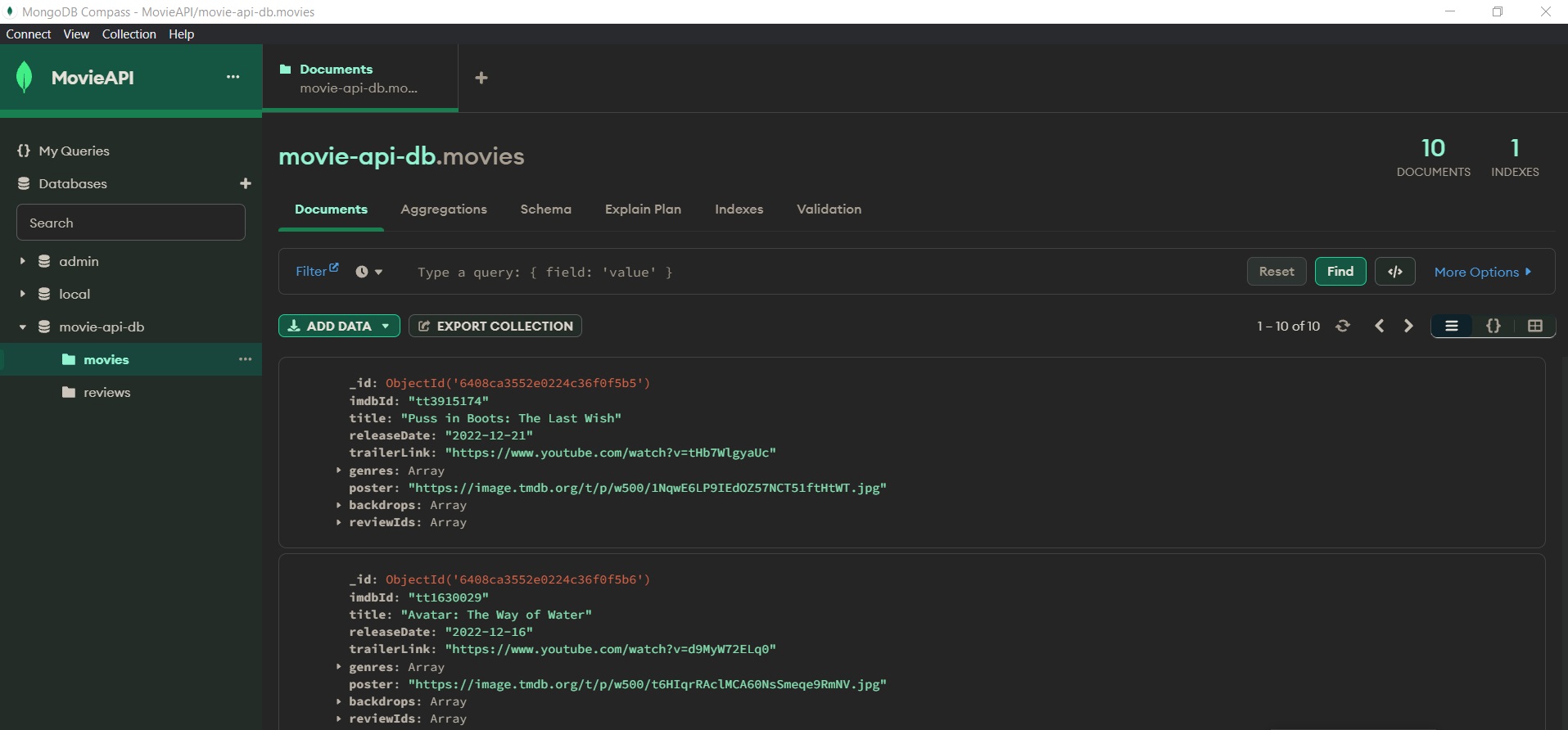Click the Find button
Screen dimensions: 1568x730
[x=1340, y=272]
